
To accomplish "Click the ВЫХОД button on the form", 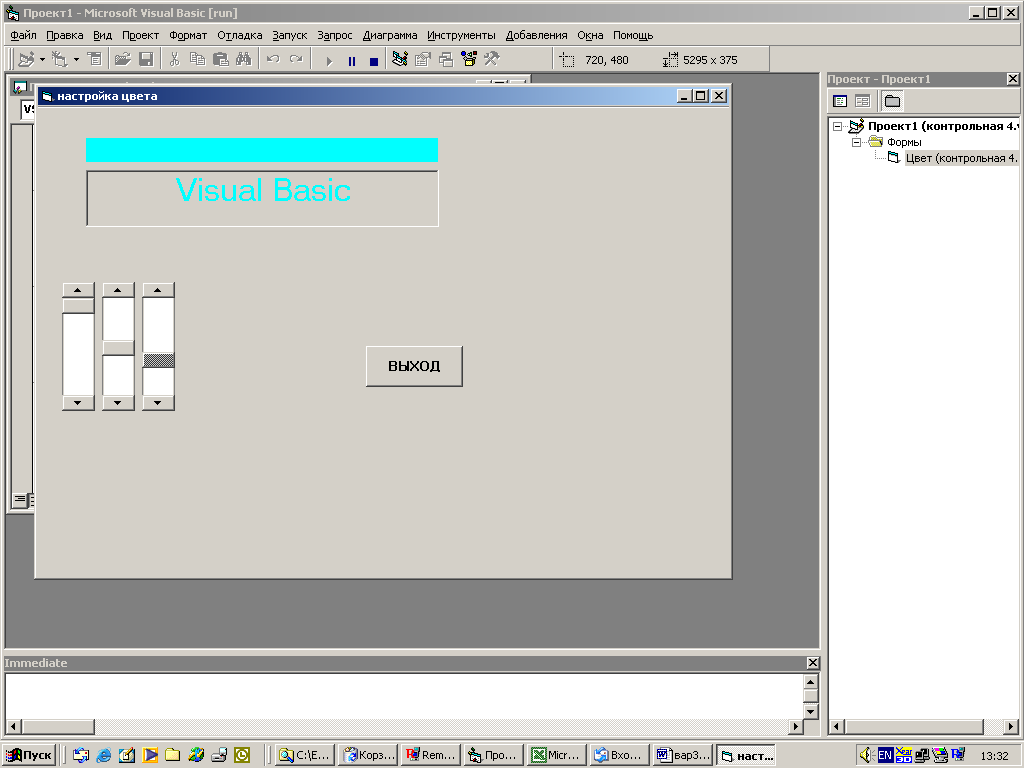I will click(414, 366).
